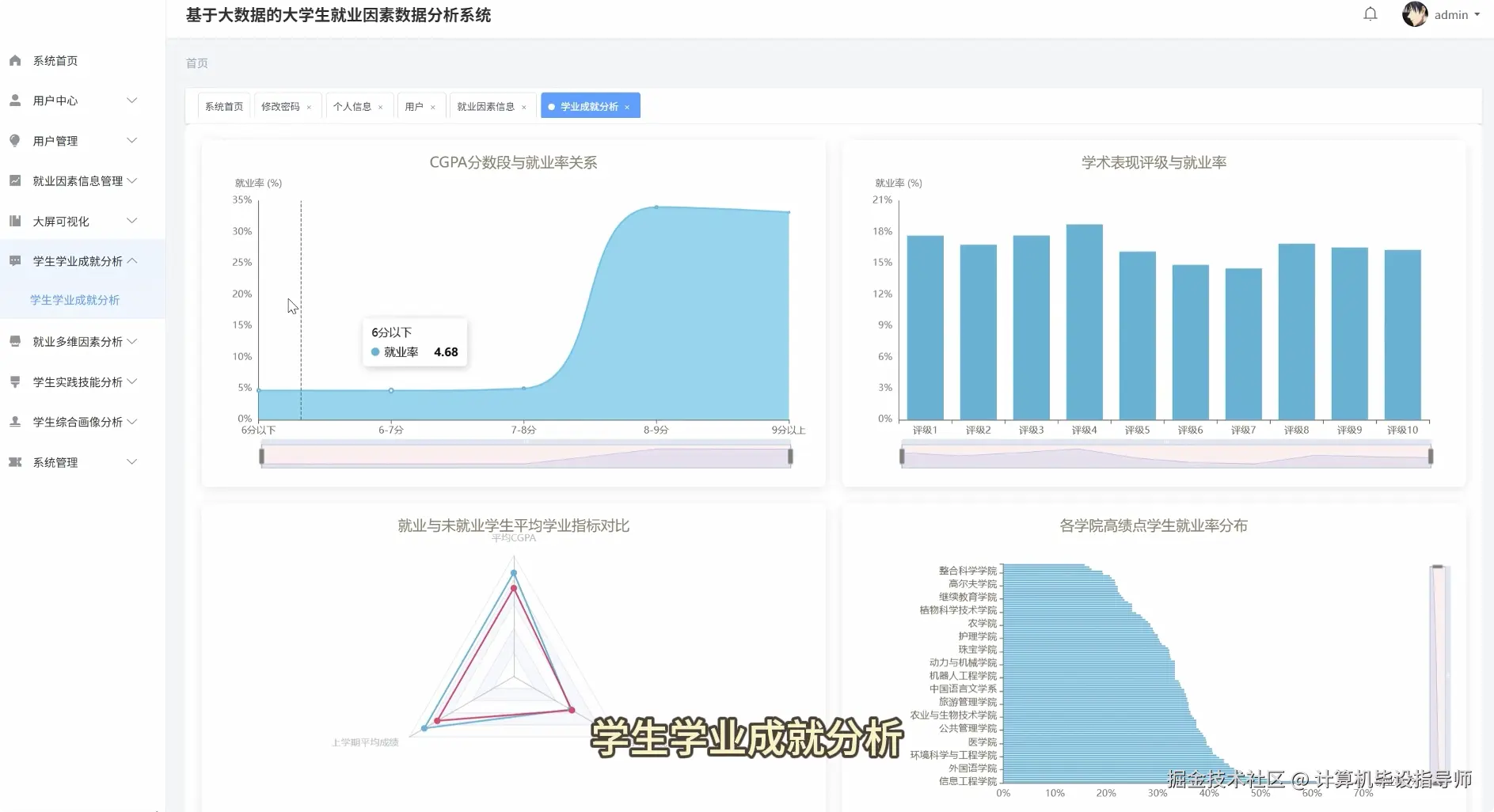Click the bulb icon beside 用户管理
1494x812 pixels.
(15, 140)
